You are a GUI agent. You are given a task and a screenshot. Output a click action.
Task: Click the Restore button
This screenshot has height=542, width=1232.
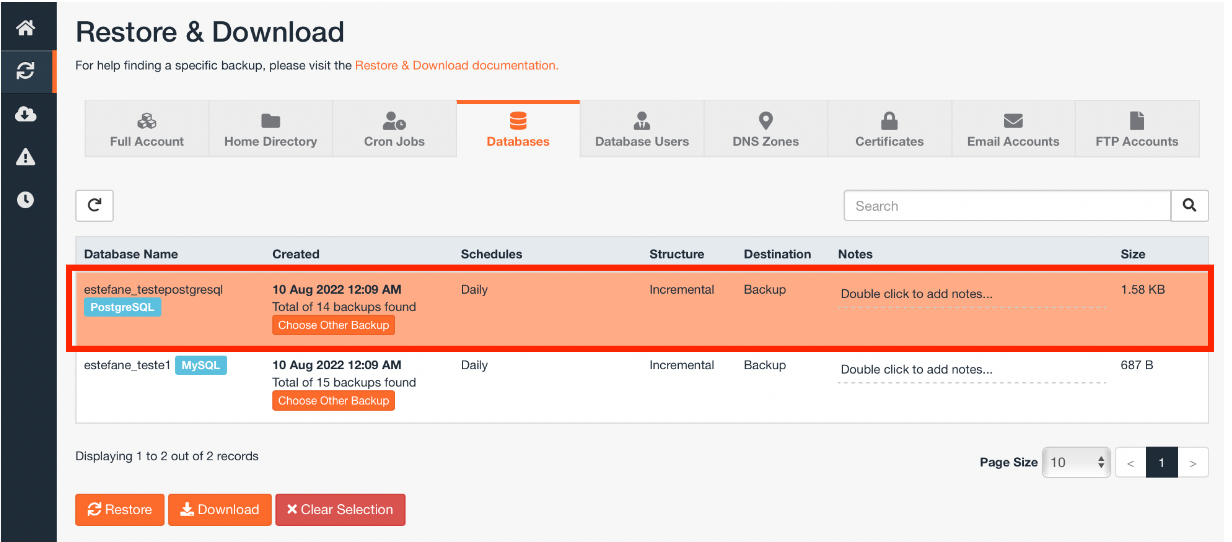tap(120, 509)
